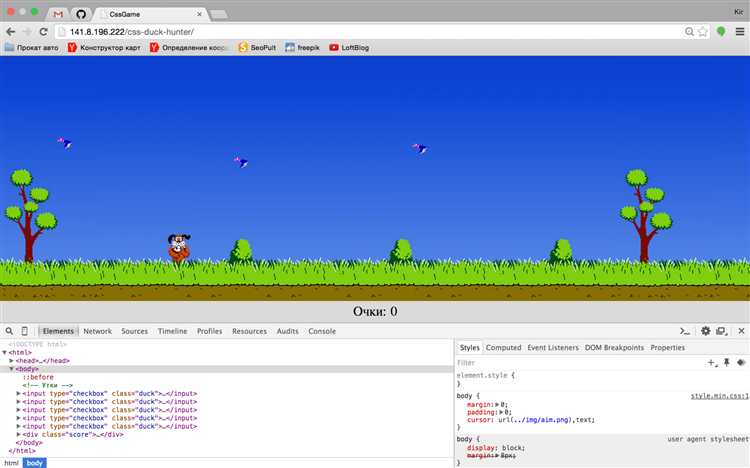Click the laughing dog in the grass
Screen dimensions: 750x468
(179, 247)
